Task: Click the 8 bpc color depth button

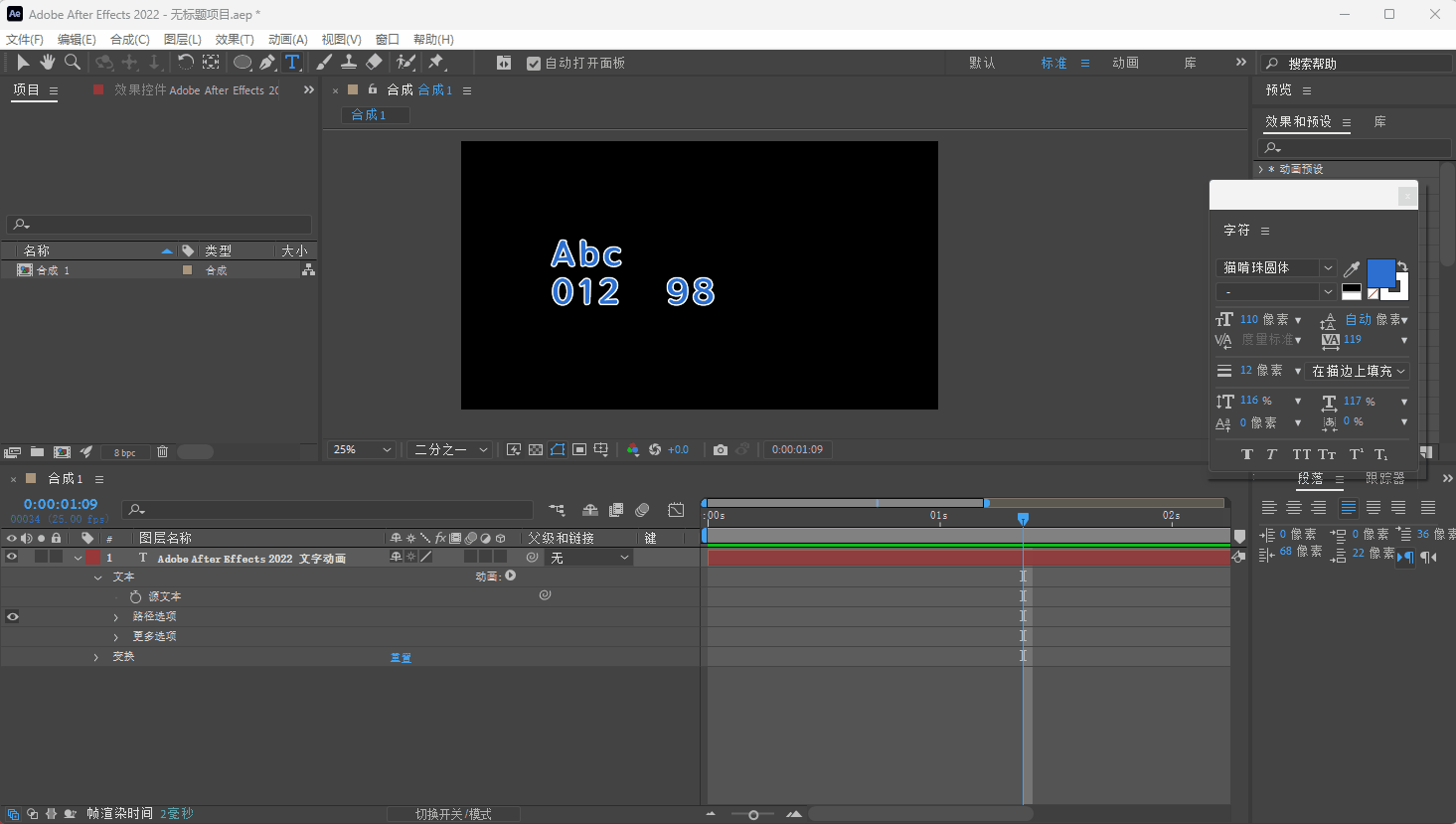Action: [124, 452]
